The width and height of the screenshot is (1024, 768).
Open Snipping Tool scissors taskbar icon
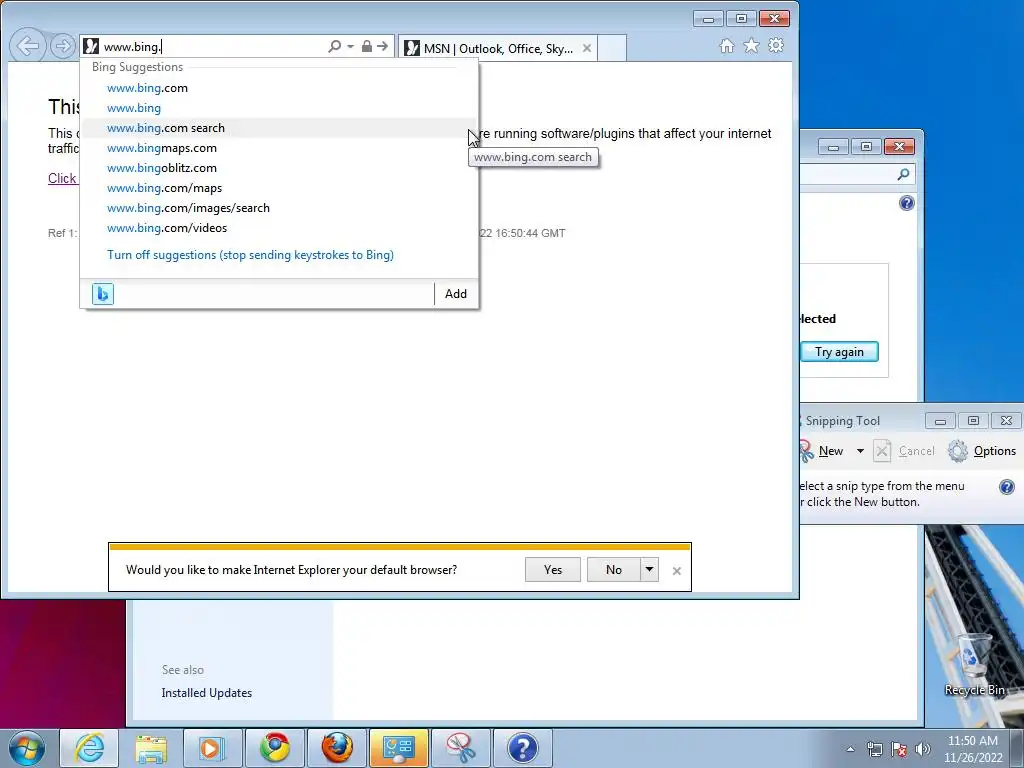(460, 748)
